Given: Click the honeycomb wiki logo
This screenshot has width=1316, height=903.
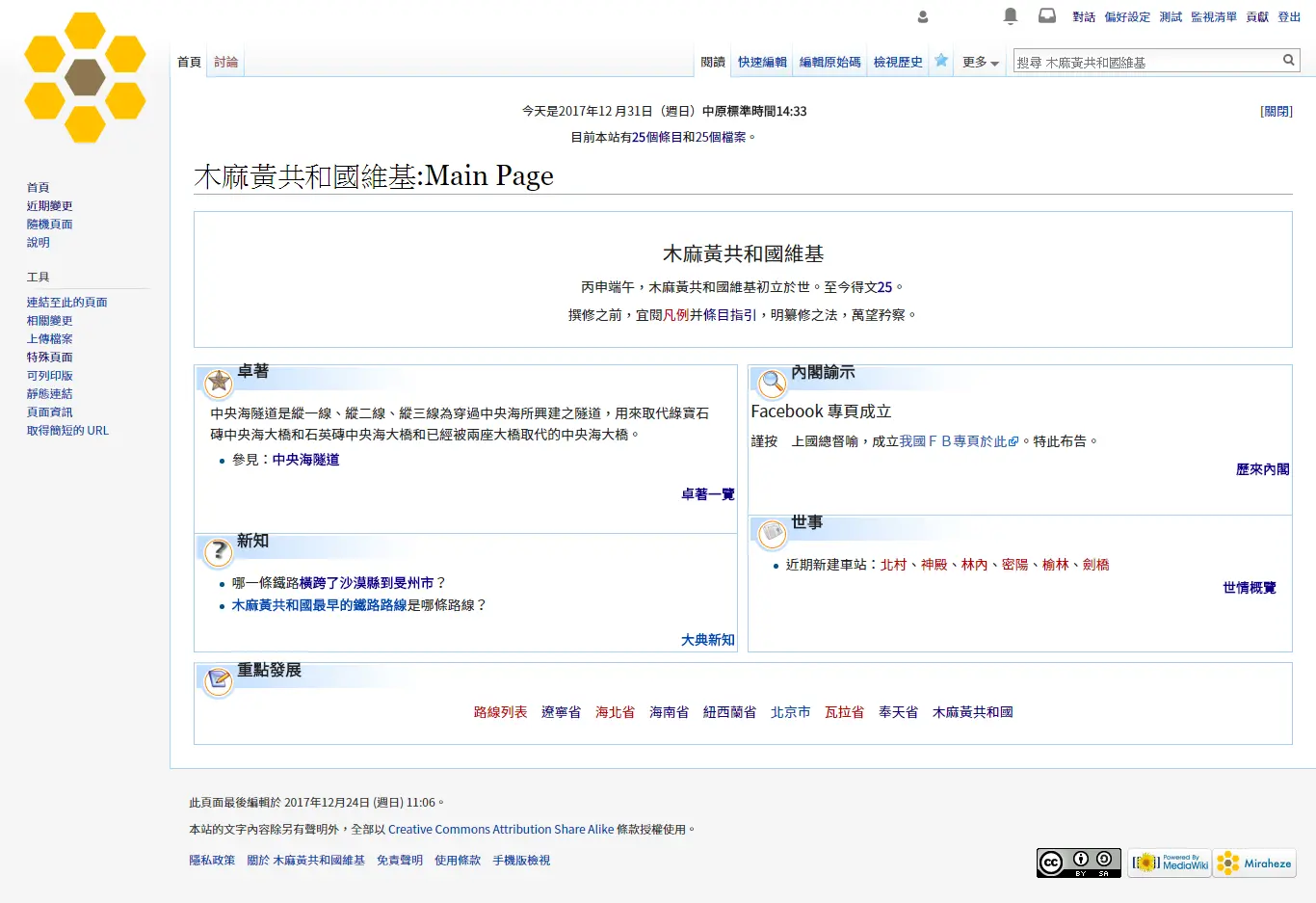Looking at the screenshot, I should [x=85, y=77].
